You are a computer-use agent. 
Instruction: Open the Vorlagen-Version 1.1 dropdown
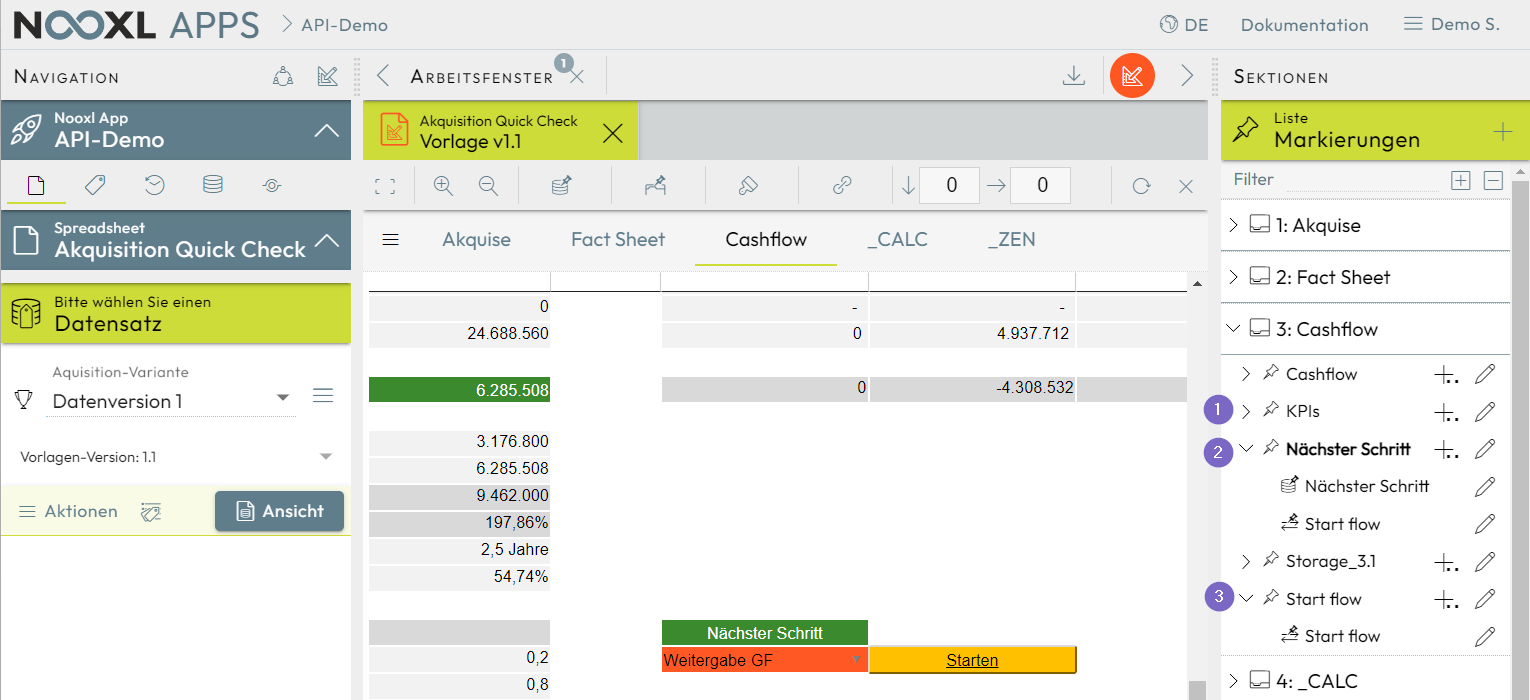(175, 457)
